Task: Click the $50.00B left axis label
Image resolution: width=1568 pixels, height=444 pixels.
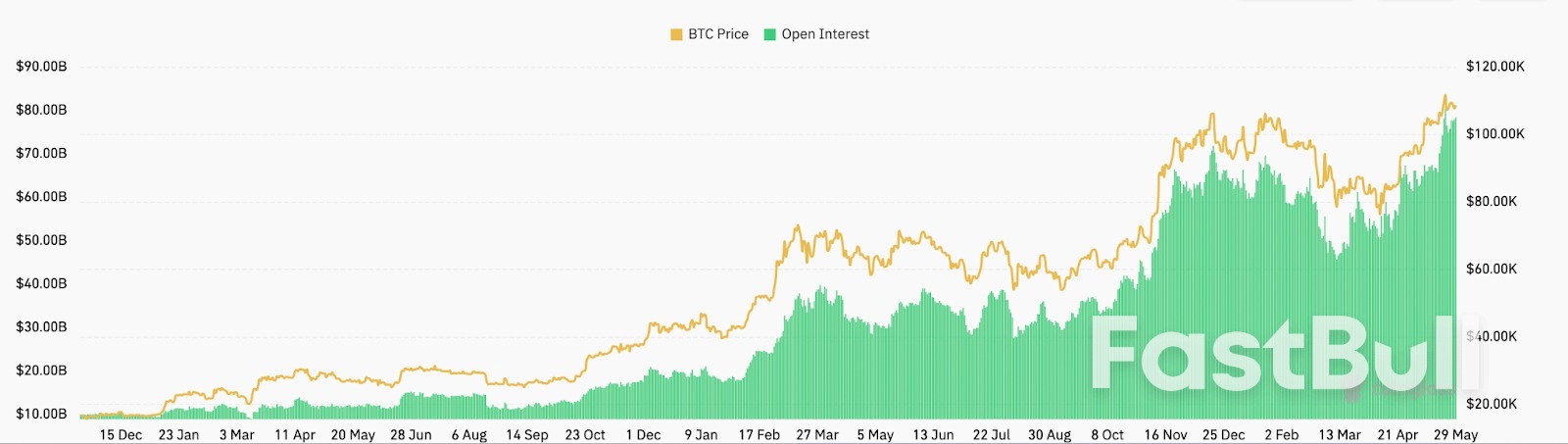Action: click(41, 240)
